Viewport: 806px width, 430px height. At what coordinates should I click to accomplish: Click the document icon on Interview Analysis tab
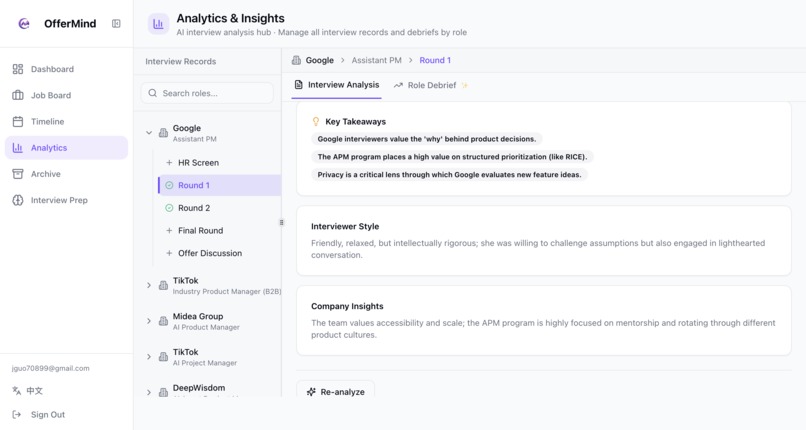pyautogui.click(x=299, y=85)
